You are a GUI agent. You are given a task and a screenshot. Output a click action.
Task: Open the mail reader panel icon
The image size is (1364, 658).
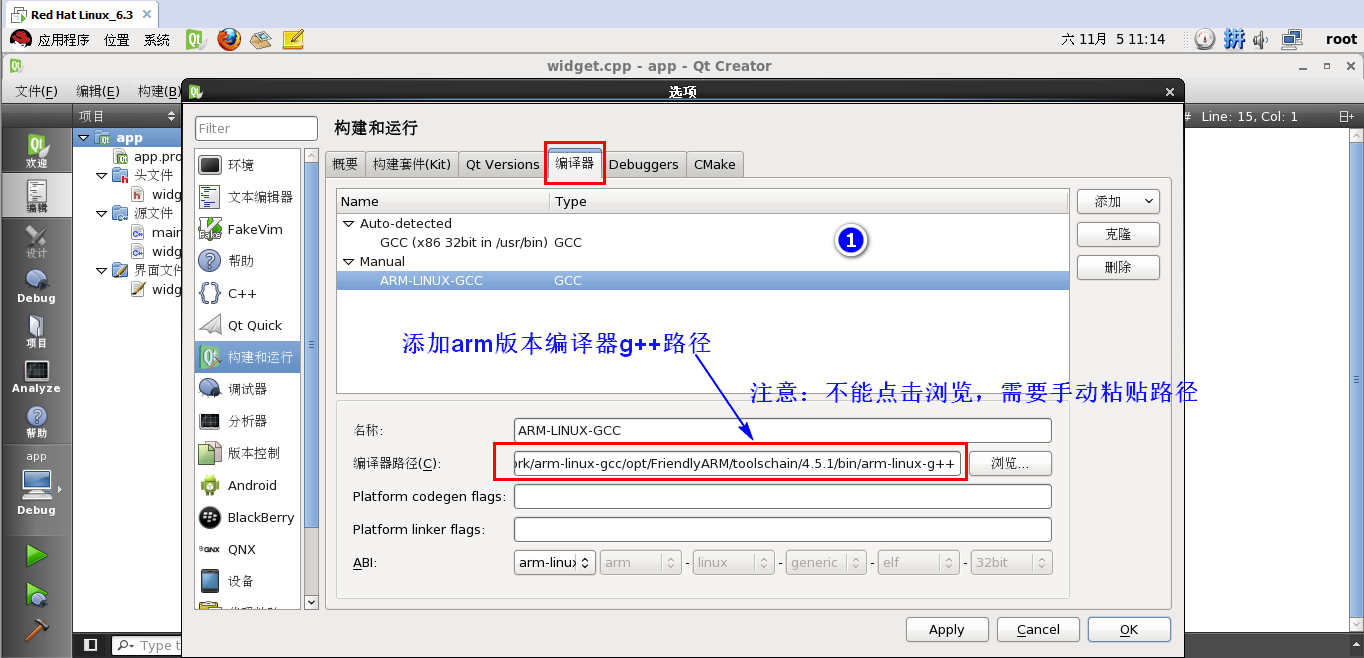point(261,39)
